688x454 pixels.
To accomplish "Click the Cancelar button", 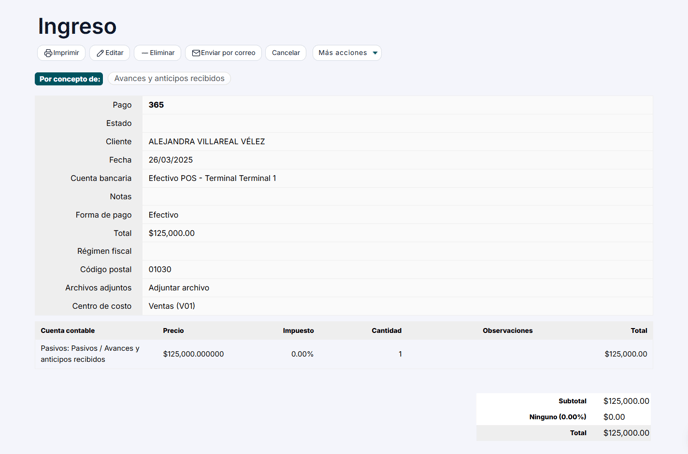I will 286,53.
